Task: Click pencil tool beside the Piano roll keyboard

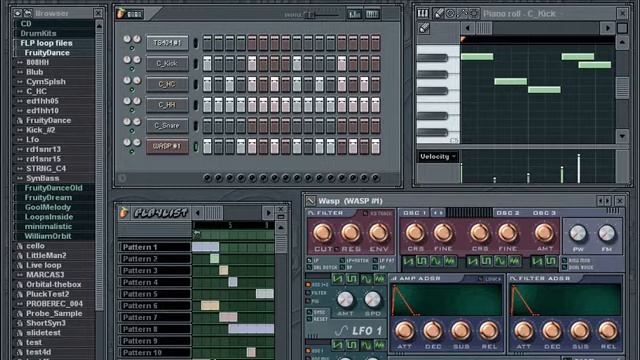Action: [x=424, y=28]
